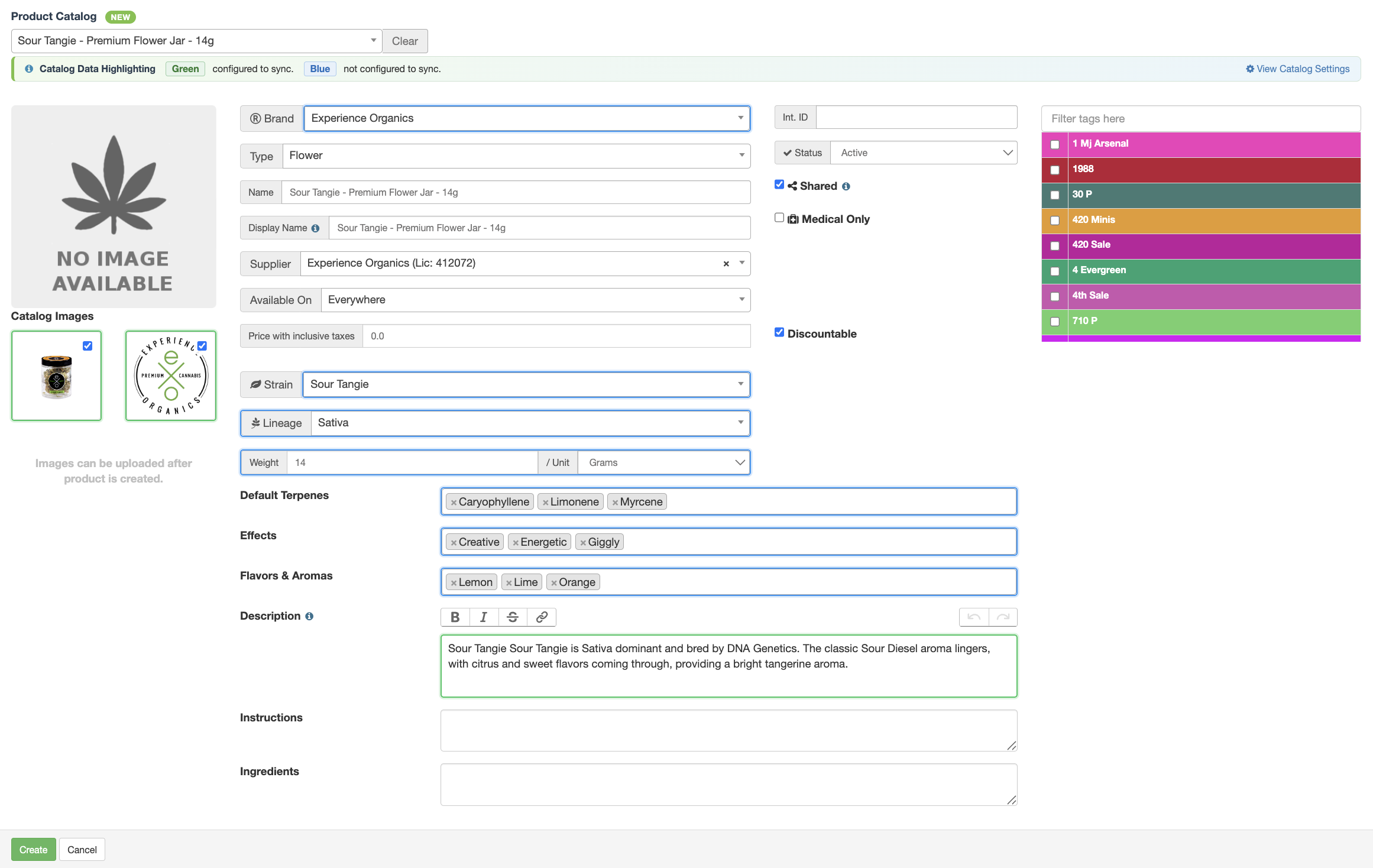Uncheck the Discountable checkbox
The image size is (1373, 868).
(x=779, y=332)
